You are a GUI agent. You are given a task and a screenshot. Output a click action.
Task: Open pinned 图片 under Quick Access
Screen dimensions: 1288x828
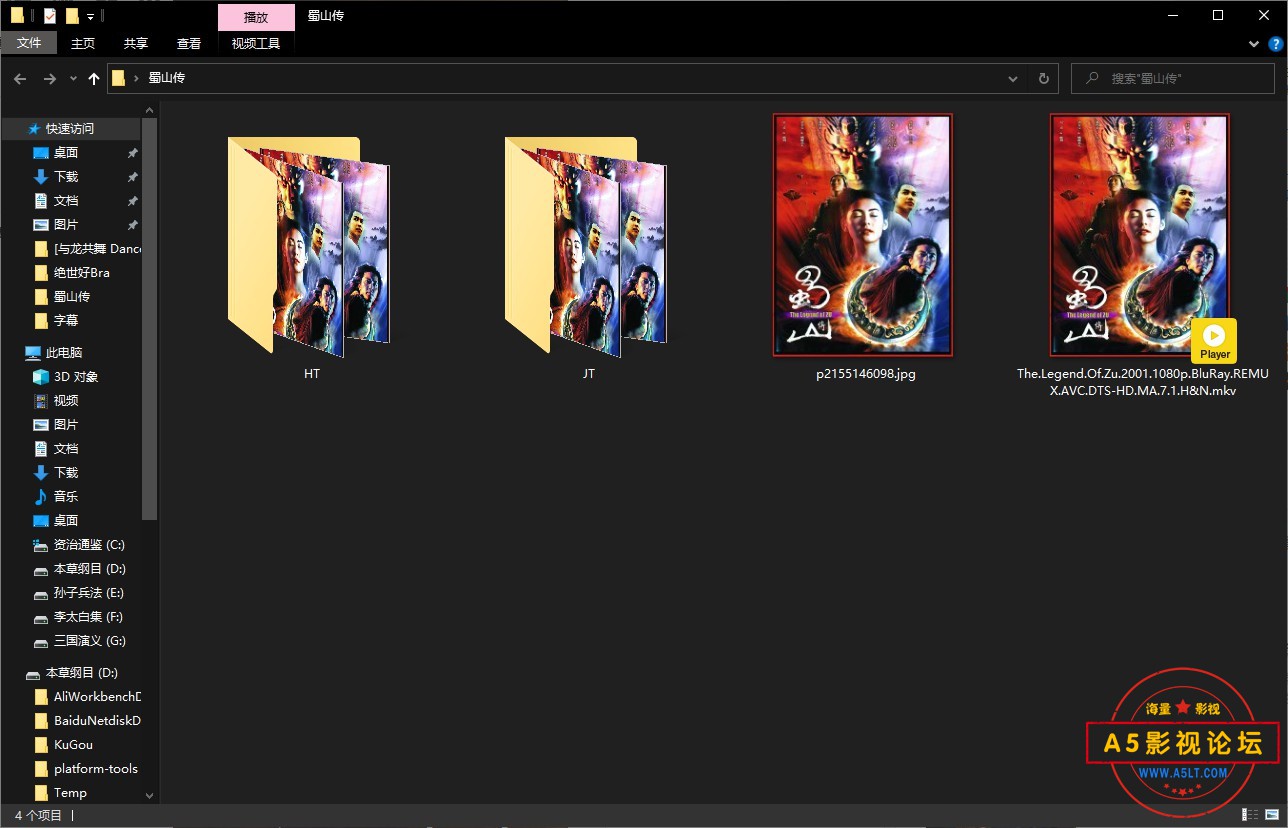click(66, 224)
